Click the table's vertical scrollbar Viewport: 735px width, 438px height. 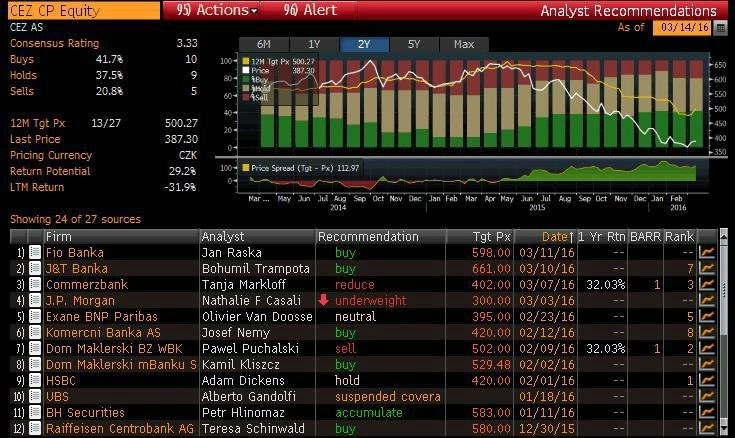click(723, 333)
